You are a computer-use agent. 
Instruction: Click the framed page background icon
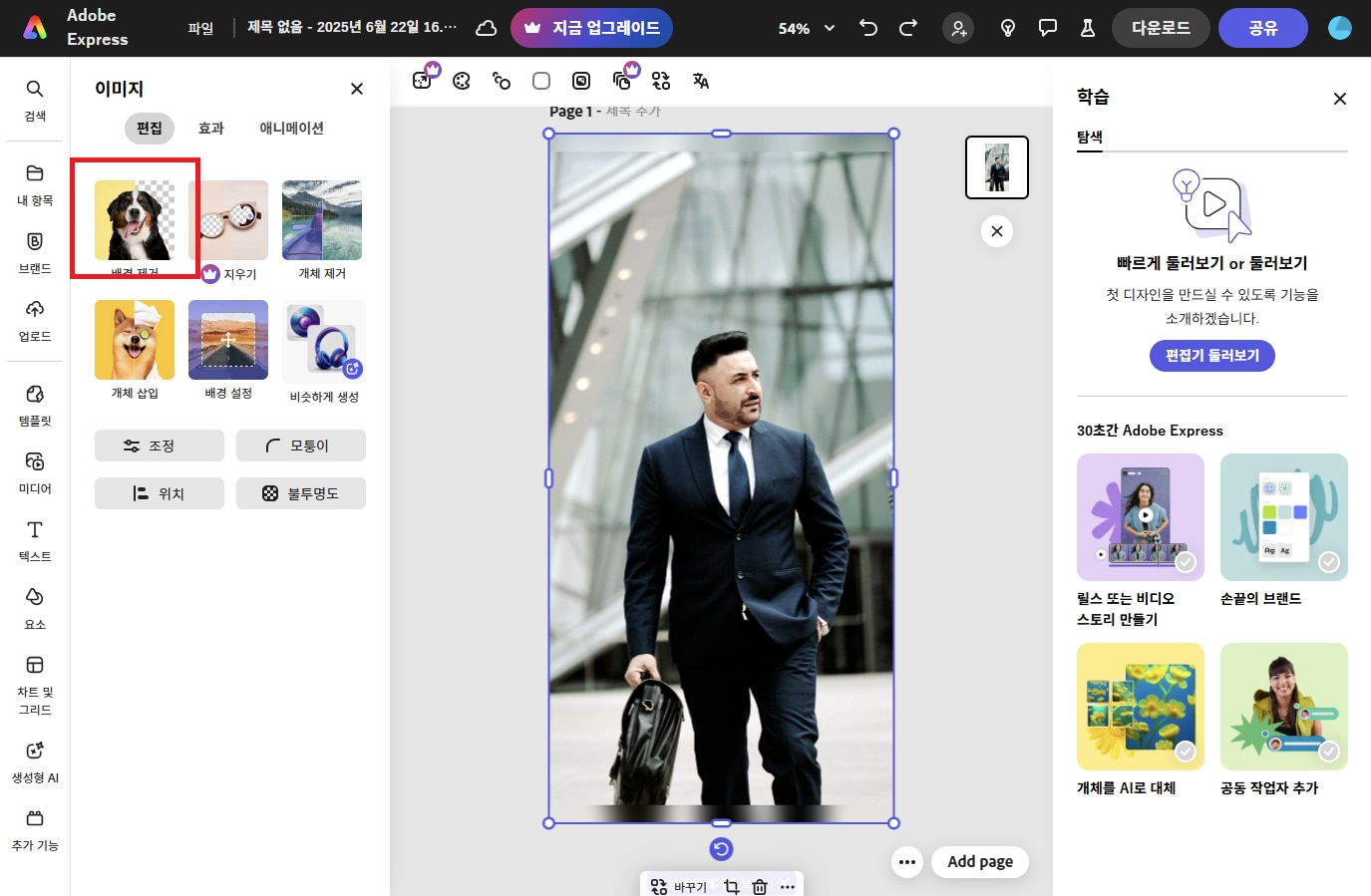[x=581, y=81]
